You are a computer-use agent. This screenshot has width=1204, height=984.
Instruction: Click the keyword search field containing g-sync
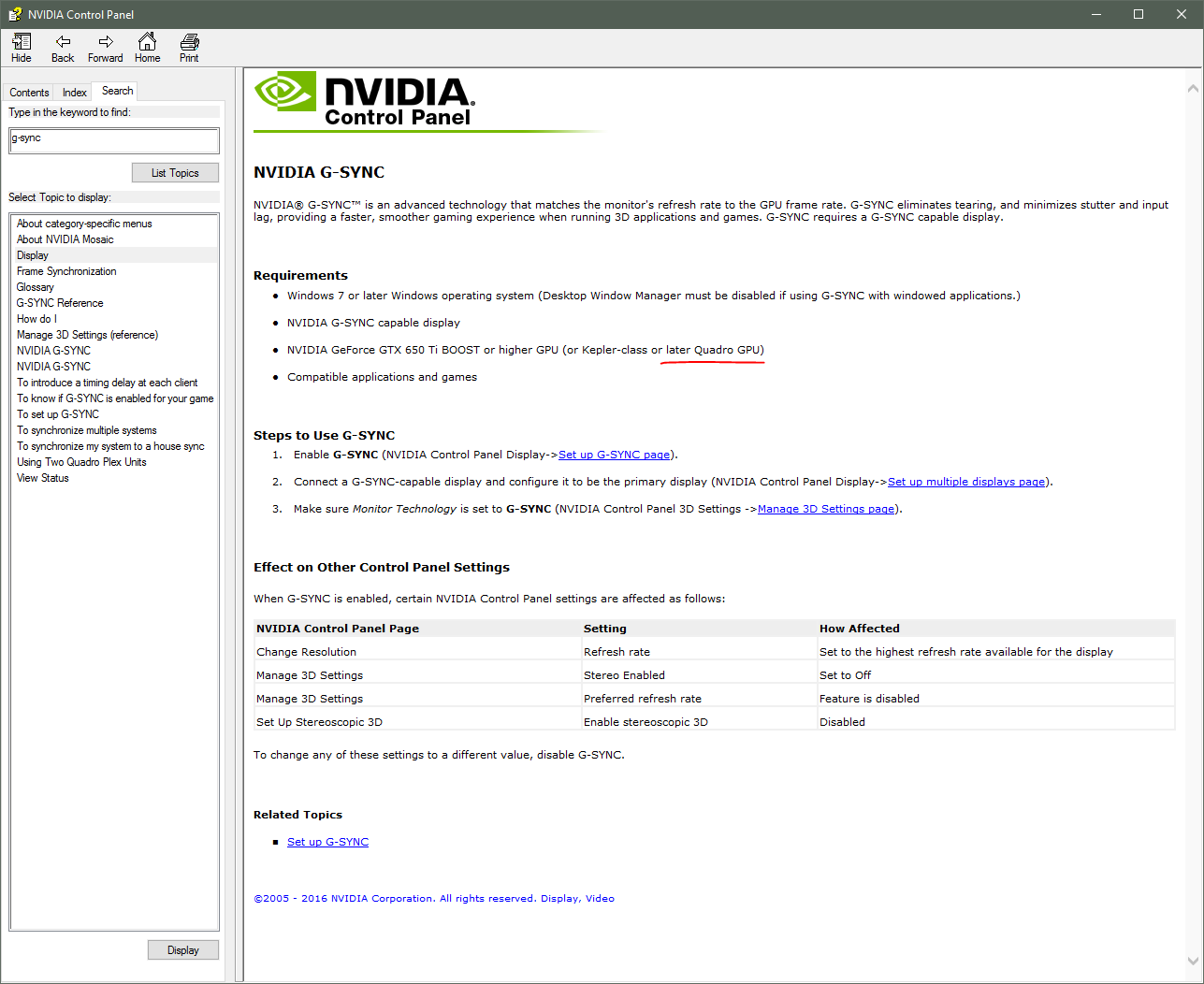114,140
